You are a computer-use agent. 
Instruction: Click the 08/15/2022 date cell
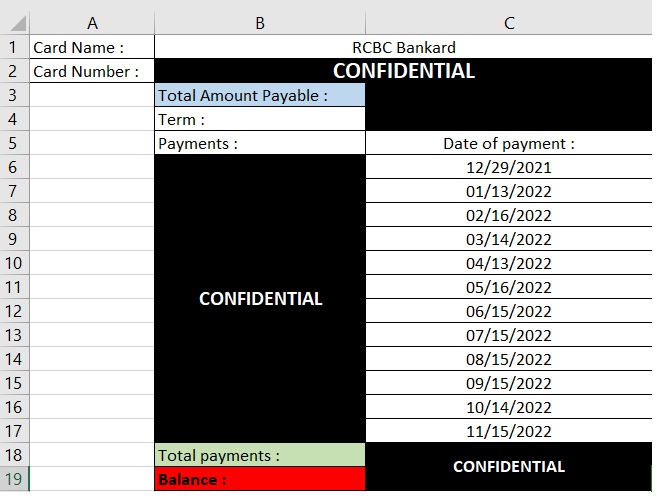509,359
